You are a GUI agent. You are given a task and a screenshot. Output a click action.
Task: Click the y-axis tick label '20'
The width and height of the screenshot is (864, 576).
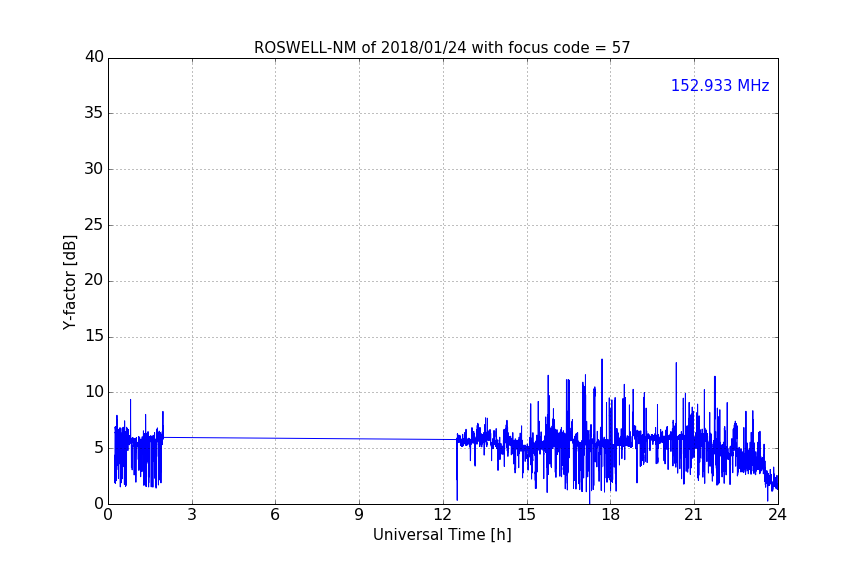pyautogui.click(x=94, y=280)
